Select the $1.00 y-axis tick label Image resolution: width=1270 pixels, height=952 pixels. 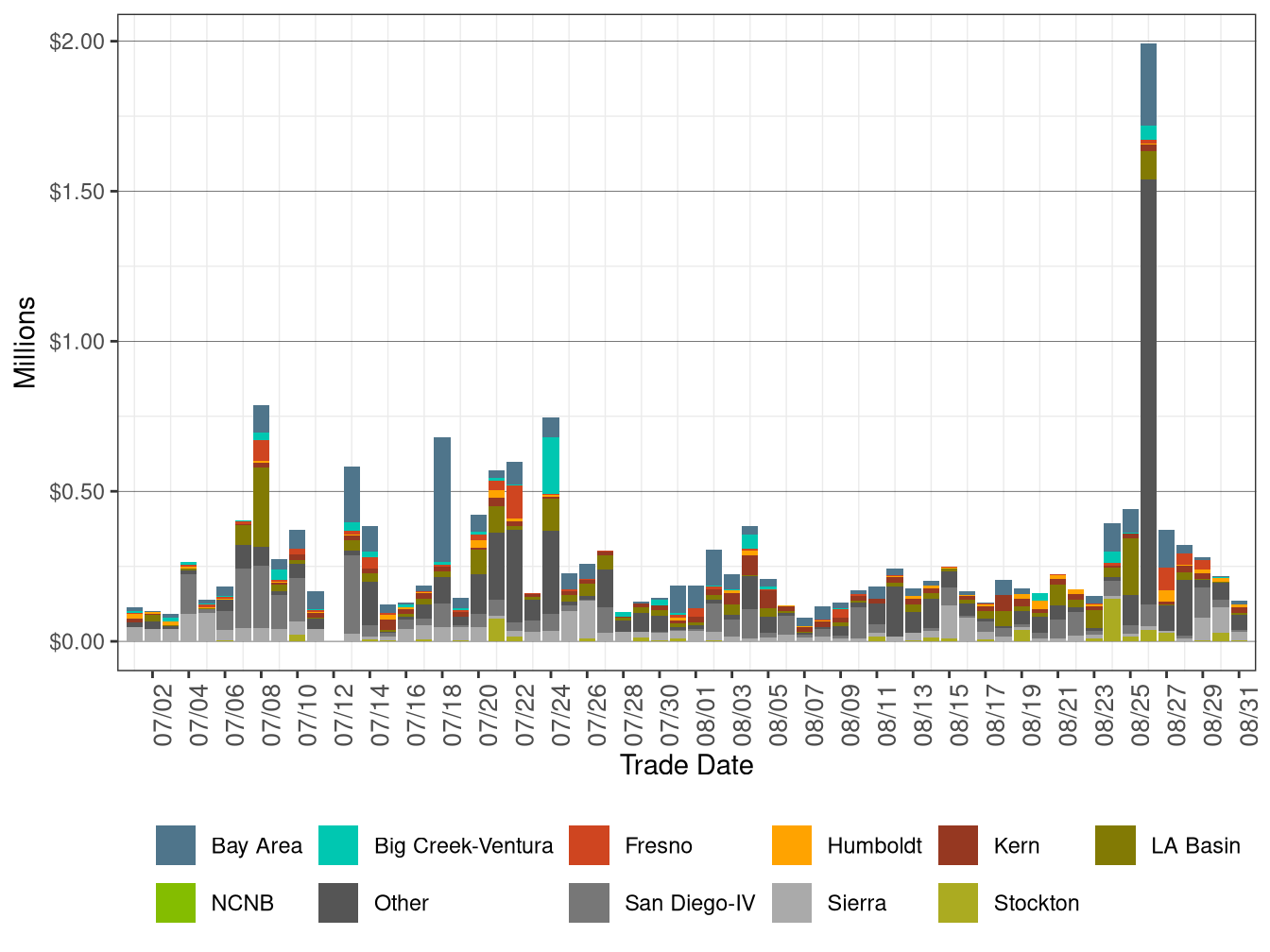pos(77,342)
